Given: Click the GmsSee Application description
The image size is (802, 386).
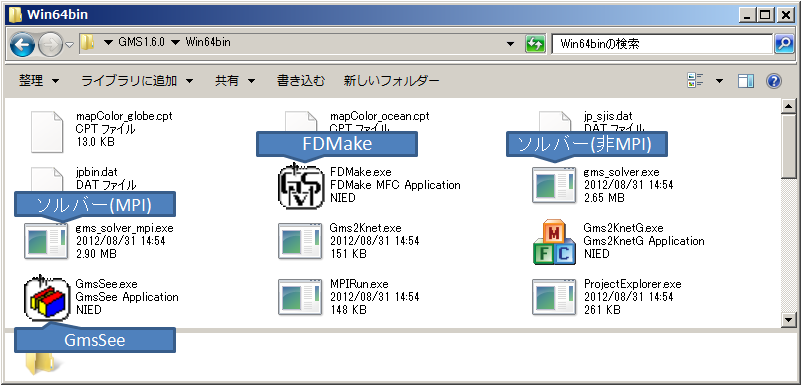Looking at the screenshot, I should (127, 297).
